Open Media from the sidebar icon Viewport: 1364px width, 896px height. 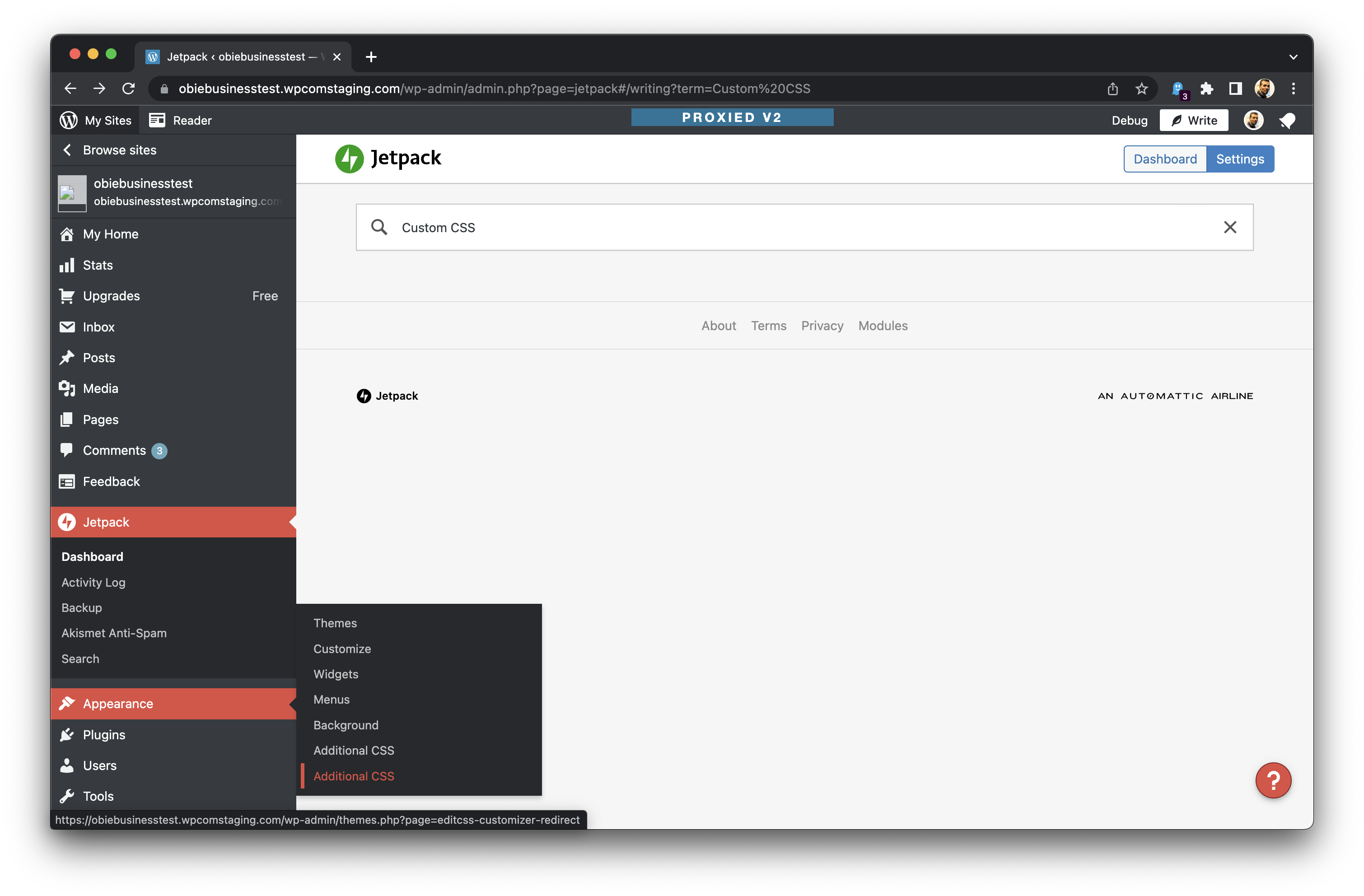click(66, 388)
